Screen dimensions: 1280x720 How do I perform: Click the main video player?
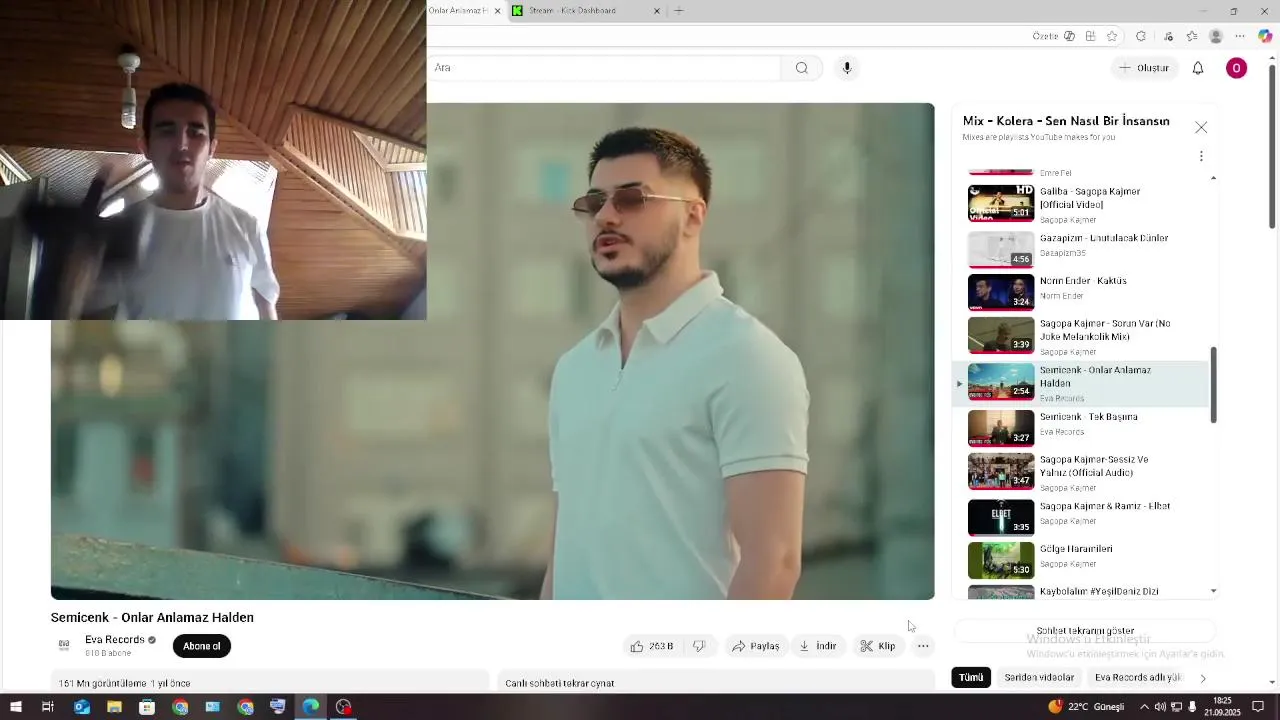click(493, 351)
